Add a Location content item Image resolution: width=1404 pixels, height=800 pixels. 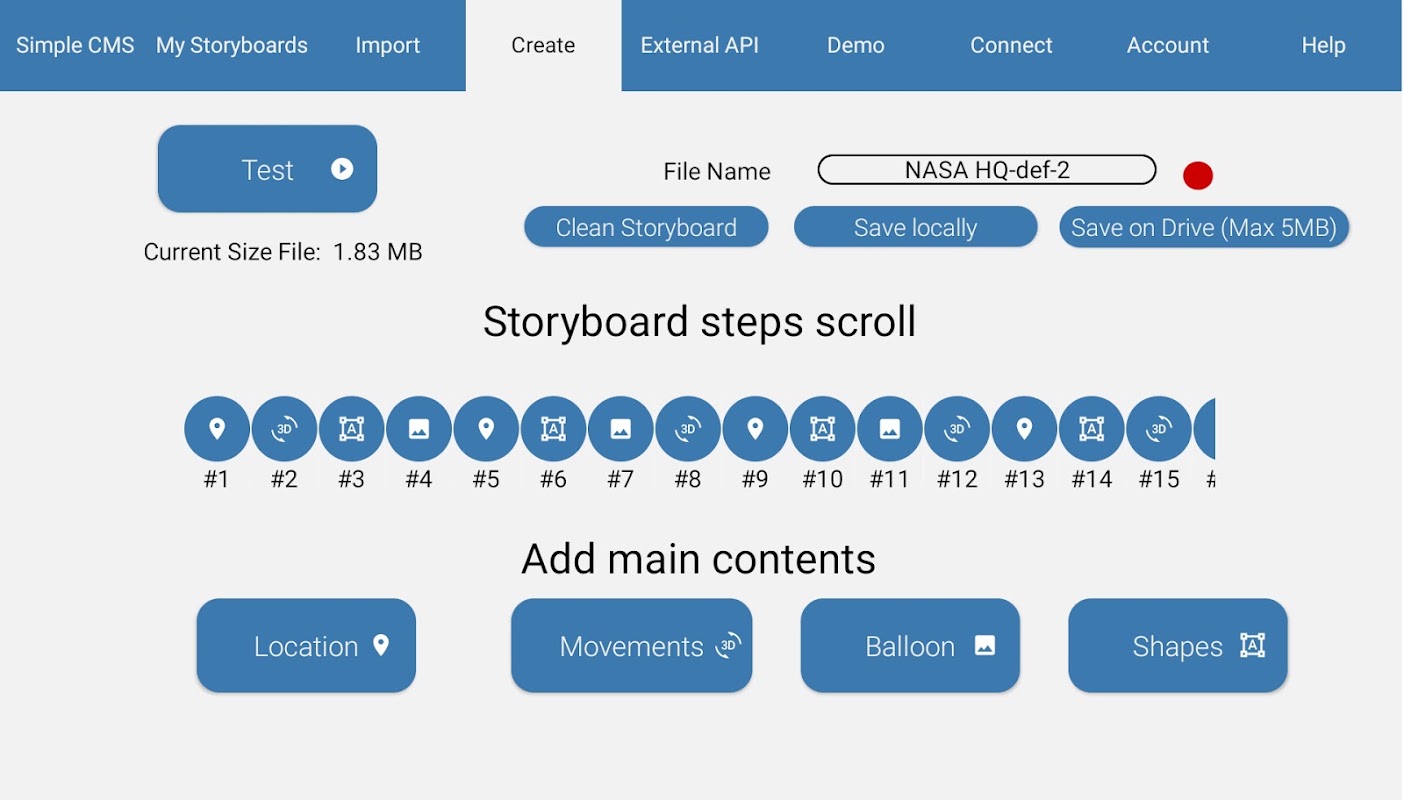(306, 646)
